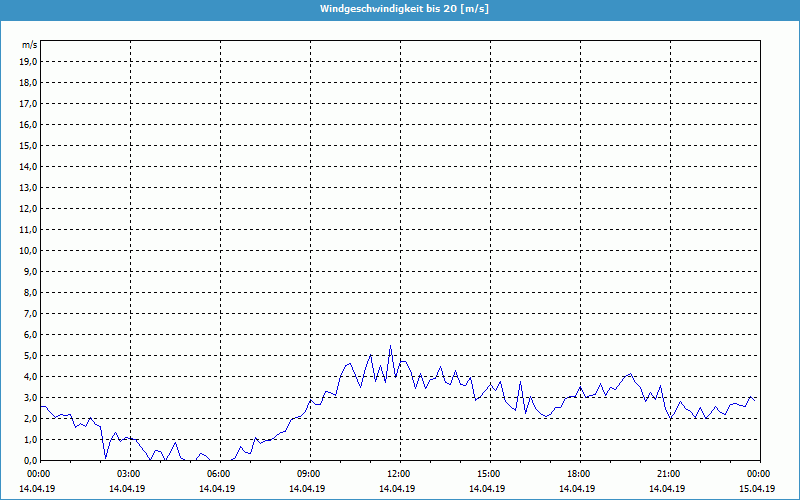Viewport: 800px width, 500px height.
Task: Click the 19,0 y-axis value label
Action: [x=29, y=61]
